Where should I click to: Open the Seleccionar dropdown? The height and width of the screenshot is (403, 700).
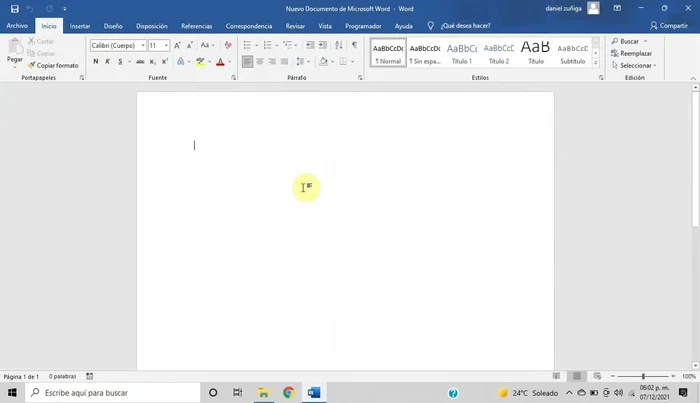[x=634, y=66]
